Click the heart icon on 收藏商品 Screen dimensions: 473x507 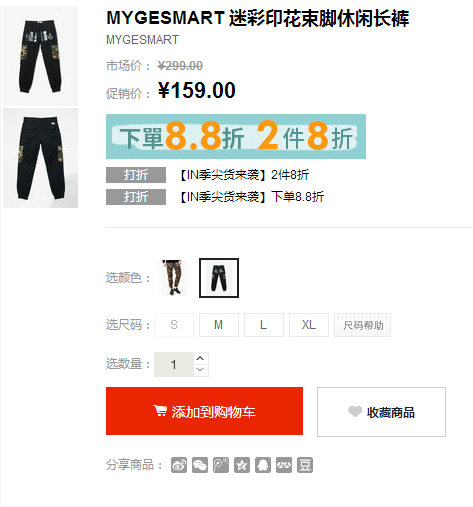coord(355,412)
